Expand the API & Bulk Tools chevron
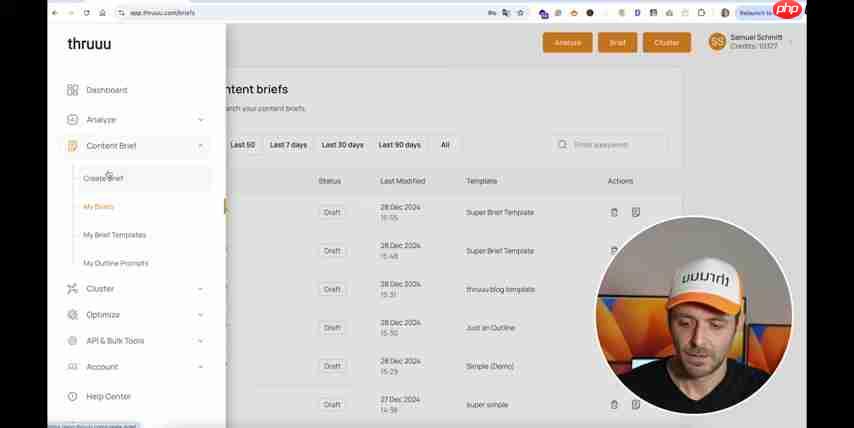 click(x=200, y=340)
